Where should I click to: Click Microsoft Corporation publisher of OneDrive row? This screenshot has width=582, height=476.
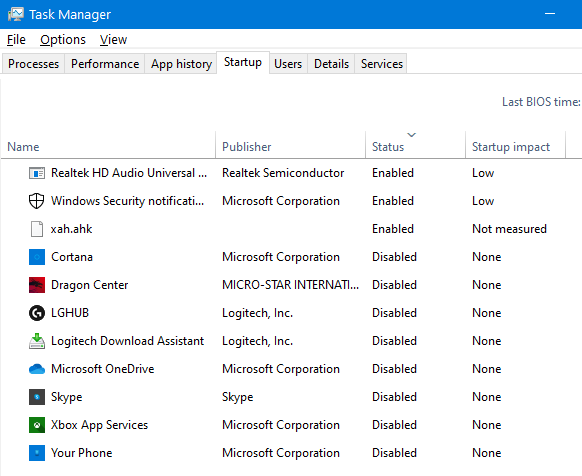281,369
